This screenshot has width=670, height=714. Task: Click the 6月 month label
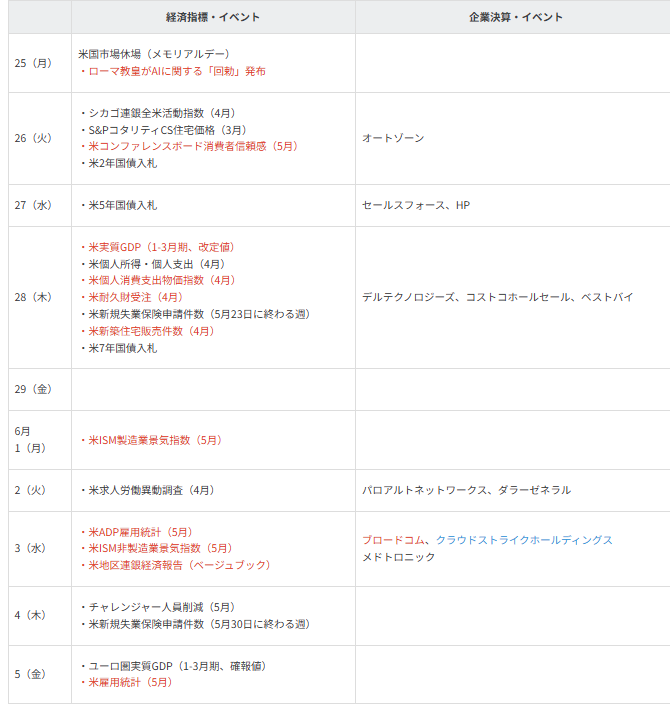coord(22,431)
